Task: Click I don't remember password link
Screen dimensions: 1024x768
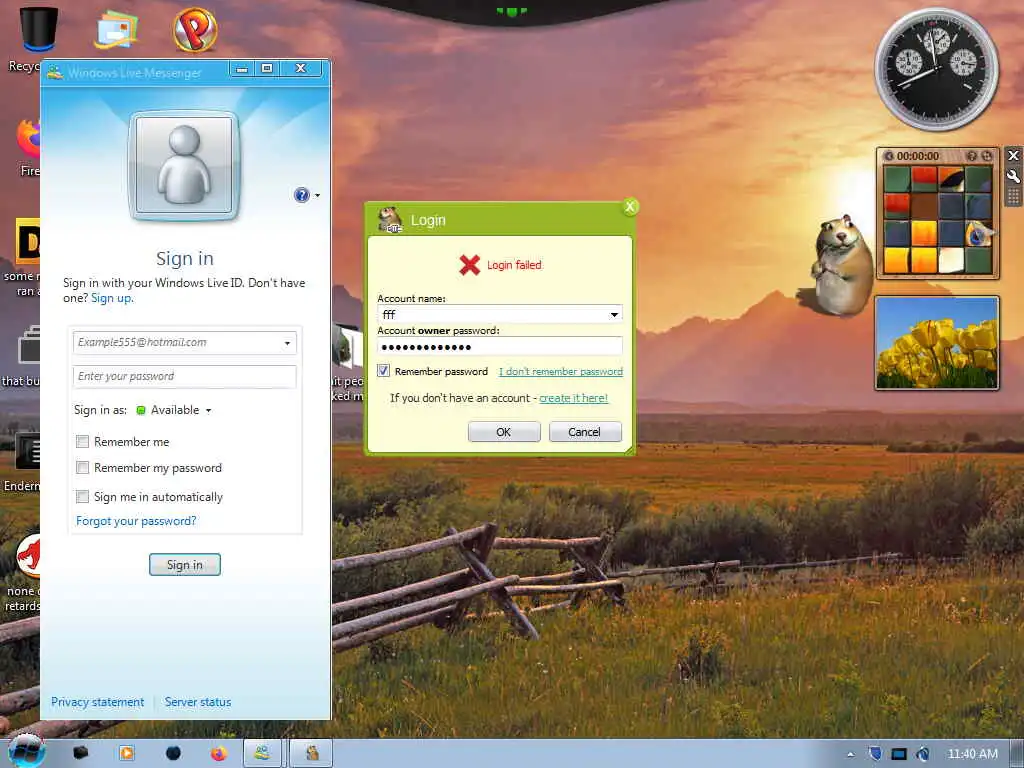Action: coord(561,372)
